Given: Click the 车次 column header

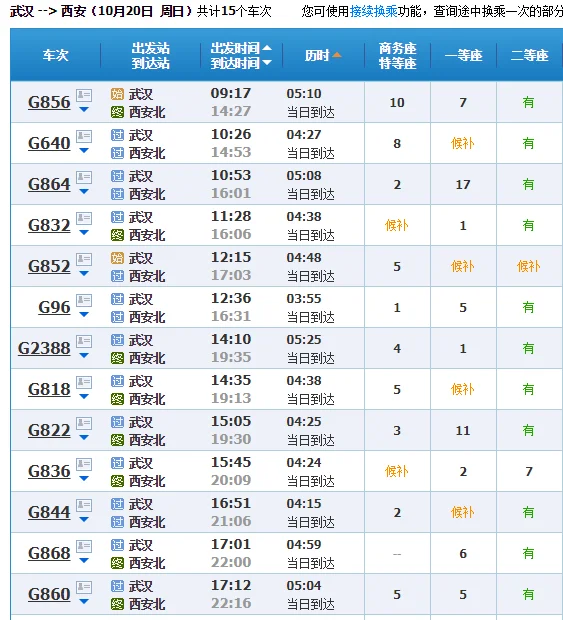Looking at the screenshot, I should point(56,55).
